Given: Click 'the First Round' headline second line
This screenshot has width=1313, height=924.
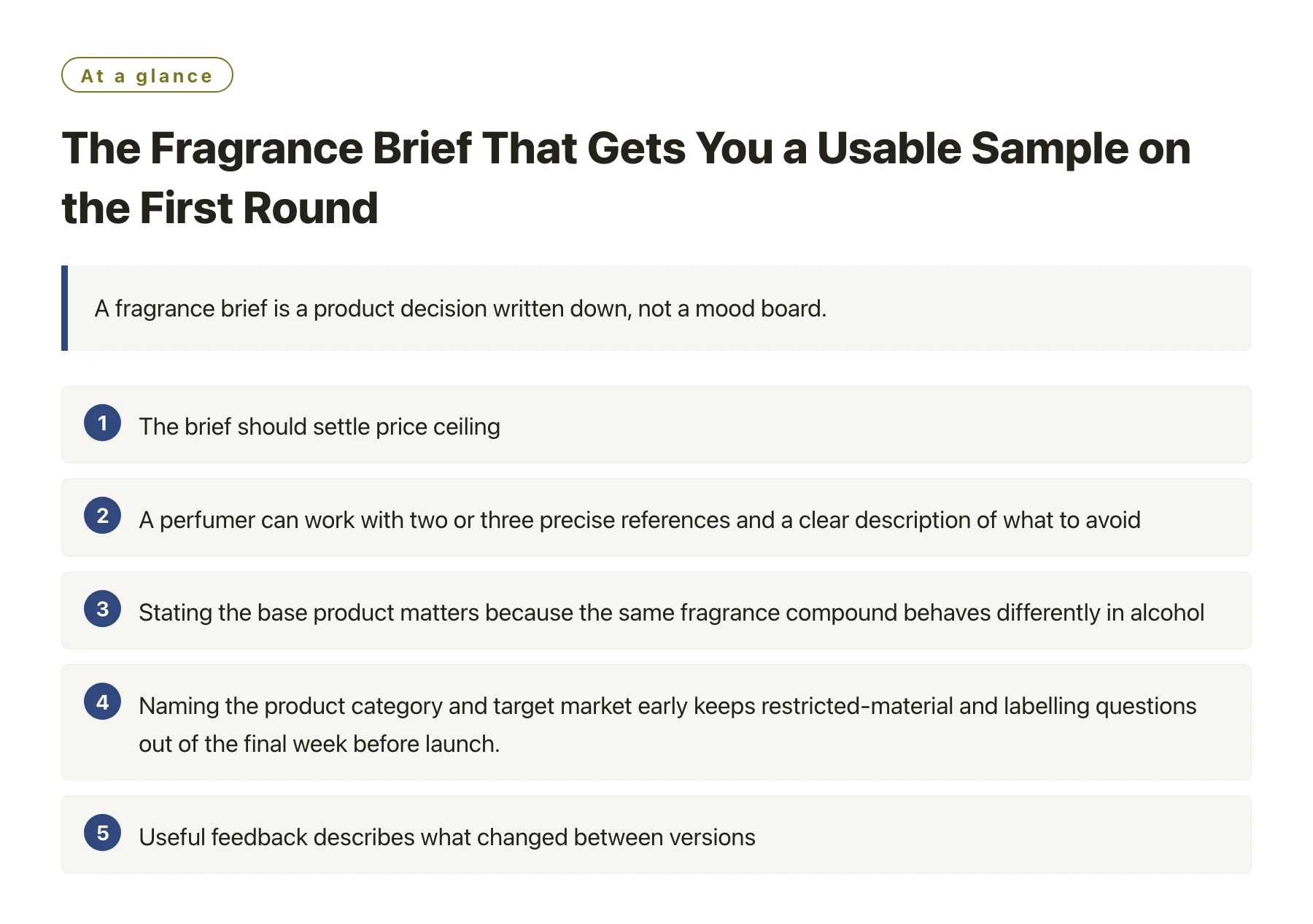Looking at the screenshot, I should [x=220, y=208].
